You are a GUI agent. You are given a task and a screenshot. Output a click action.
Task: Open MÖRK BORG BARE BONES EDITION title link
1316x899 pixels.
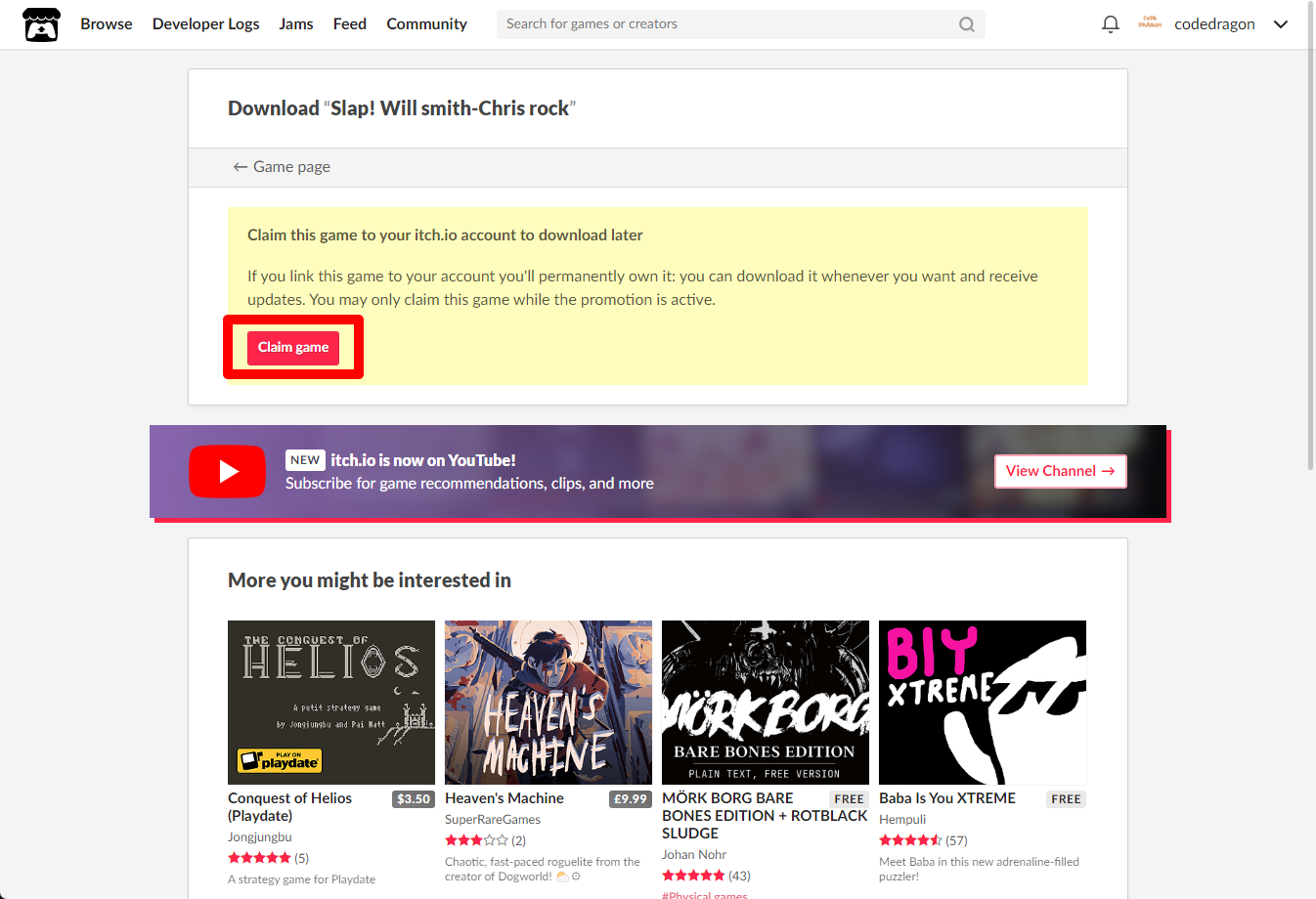tap(765, 816)
